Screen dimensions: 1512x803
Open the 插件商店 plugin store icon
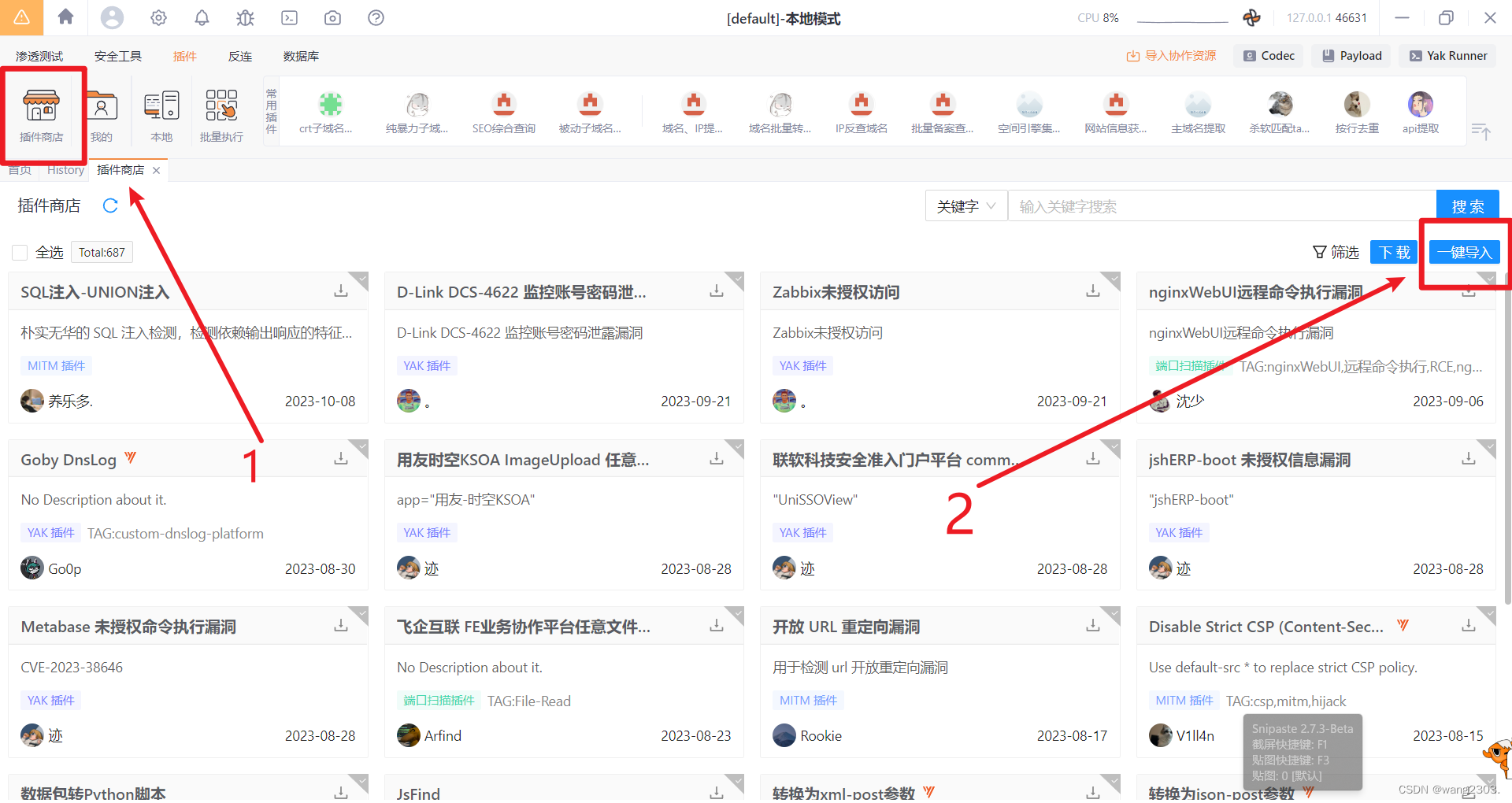[41, 116]
